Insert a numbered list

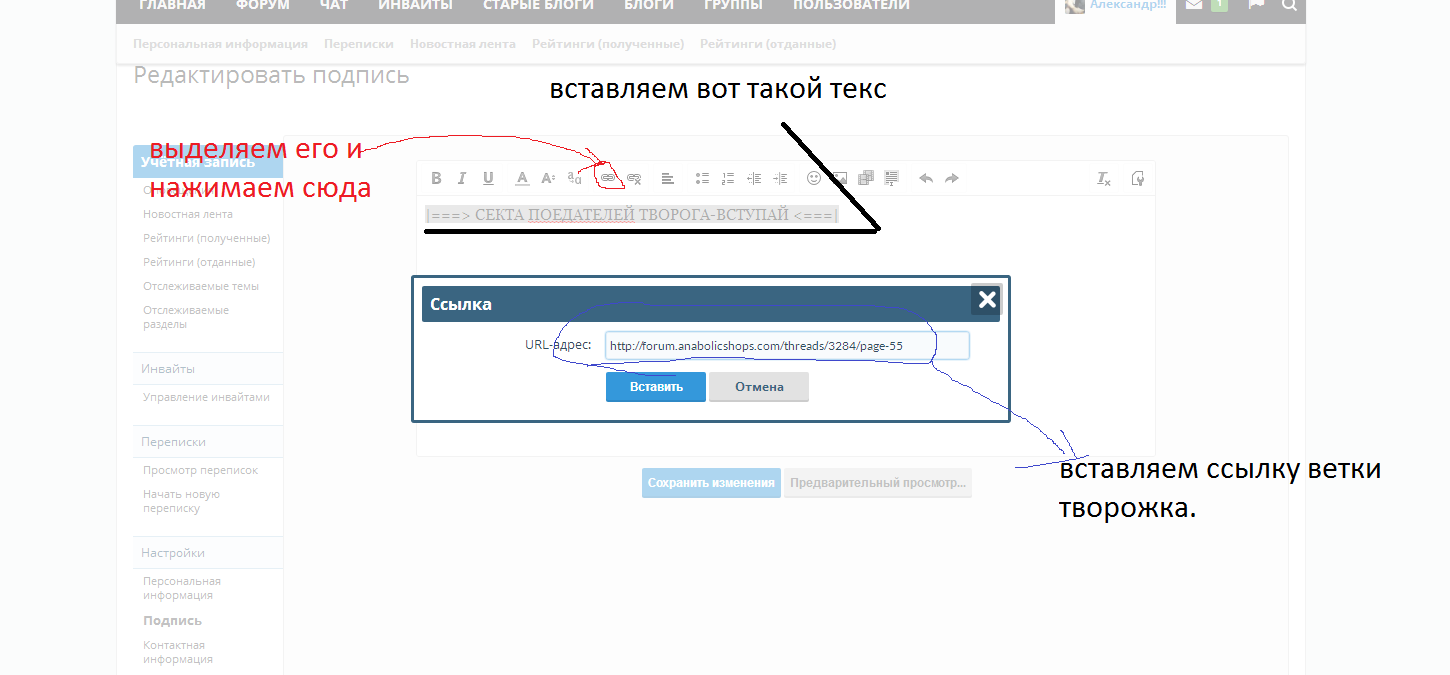pyautogui.click(x=728, y=179)
